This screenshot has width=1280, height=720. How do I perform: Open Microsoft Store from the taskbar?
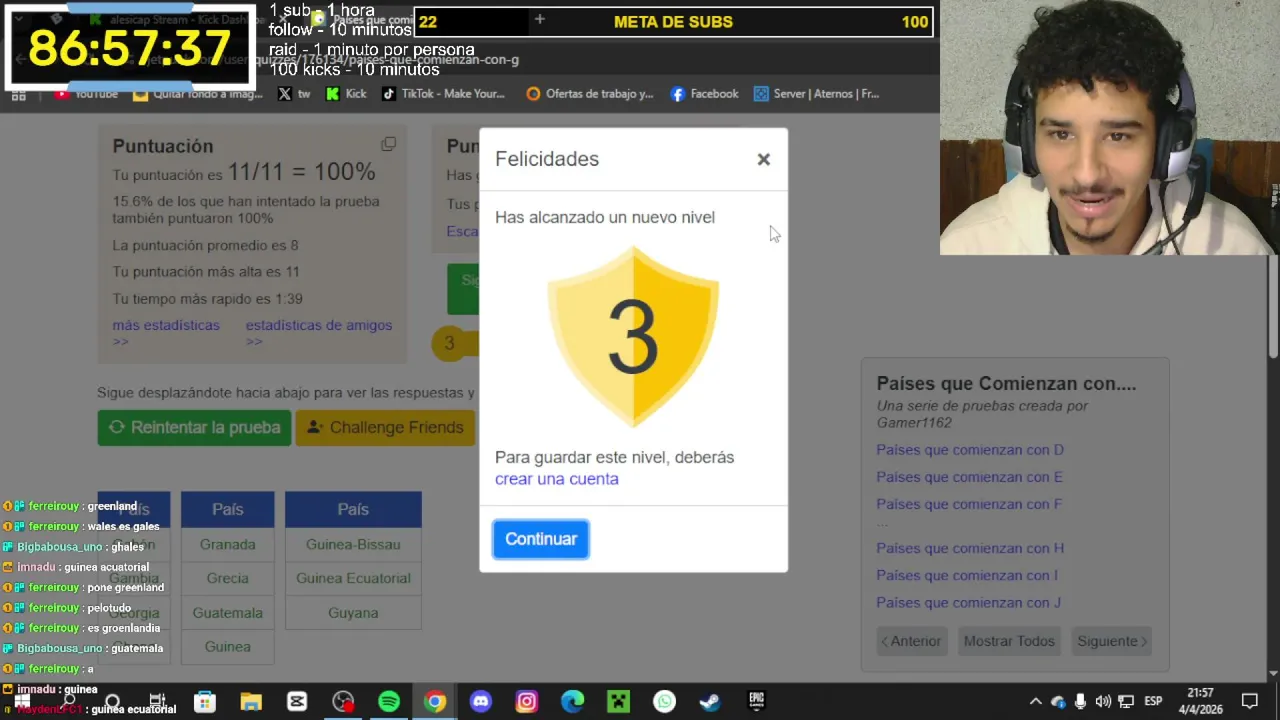point(205,702)
